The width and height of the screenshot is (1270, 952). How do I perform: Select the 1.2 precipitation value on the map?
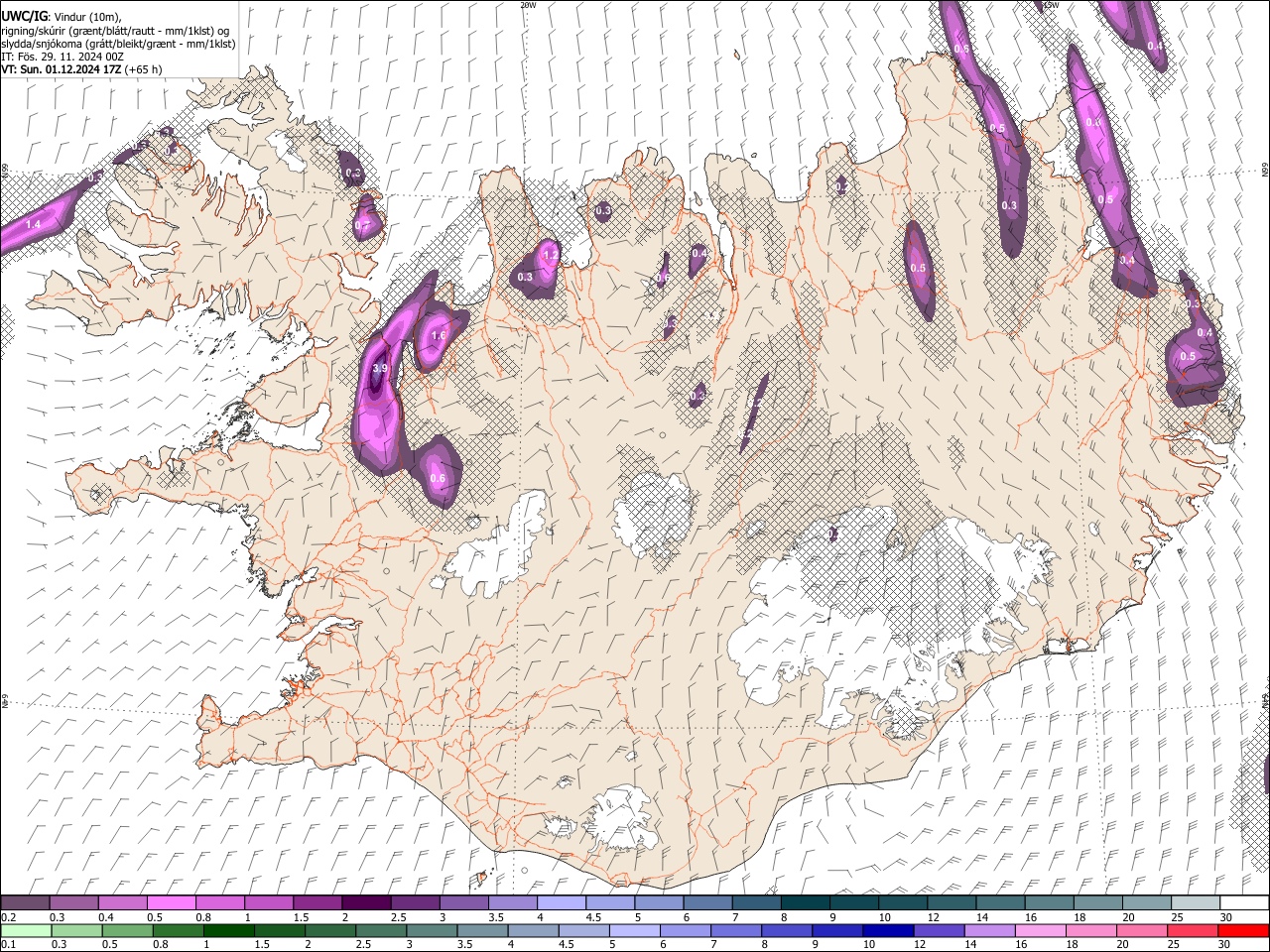[x=552, y=255]
